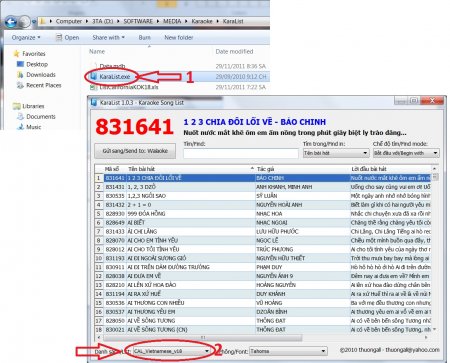Open the Downloads folder icon

click(20, 75)
